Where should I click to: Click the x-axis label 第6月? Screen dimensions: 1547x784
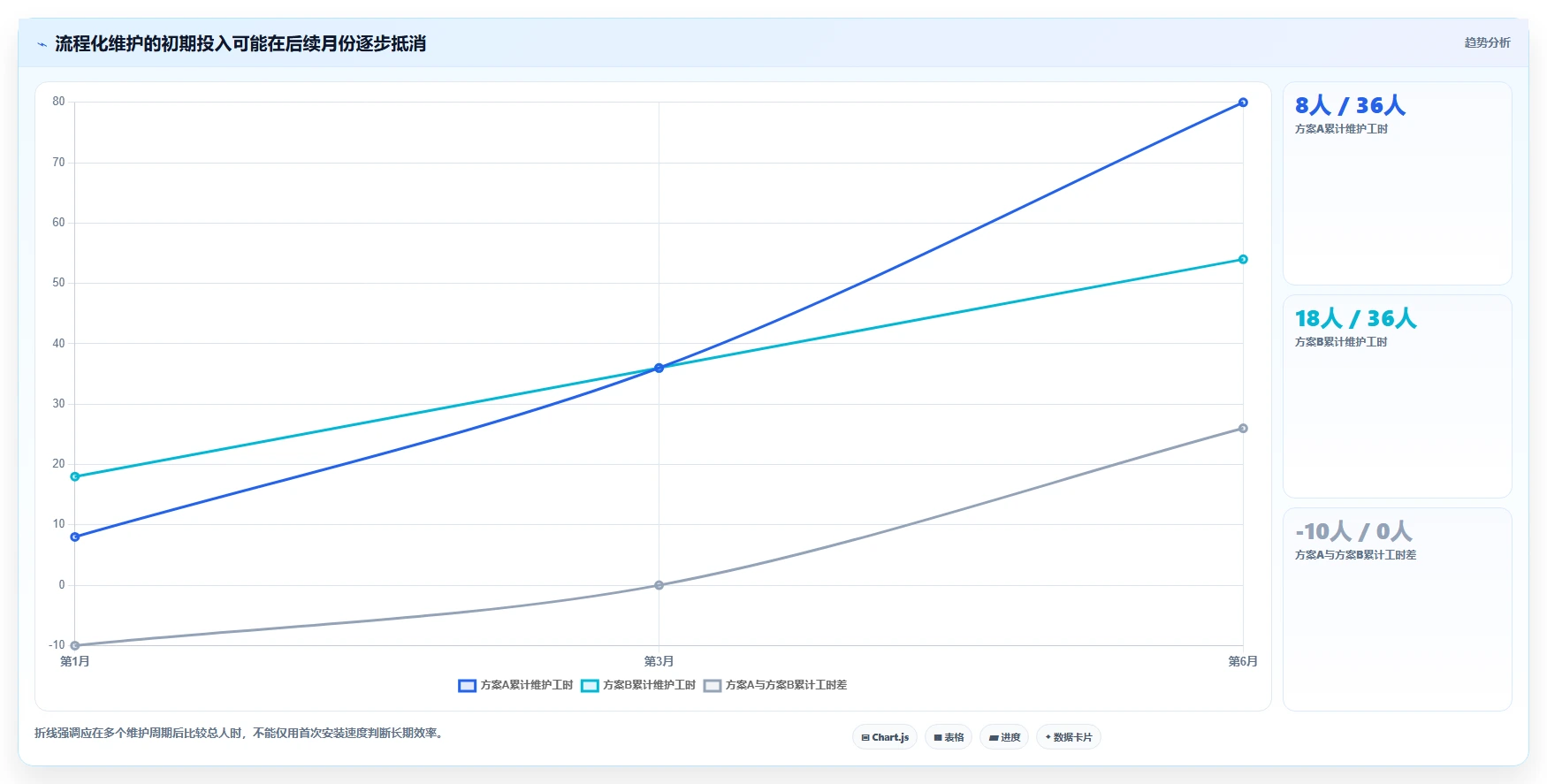[1243, 661]
